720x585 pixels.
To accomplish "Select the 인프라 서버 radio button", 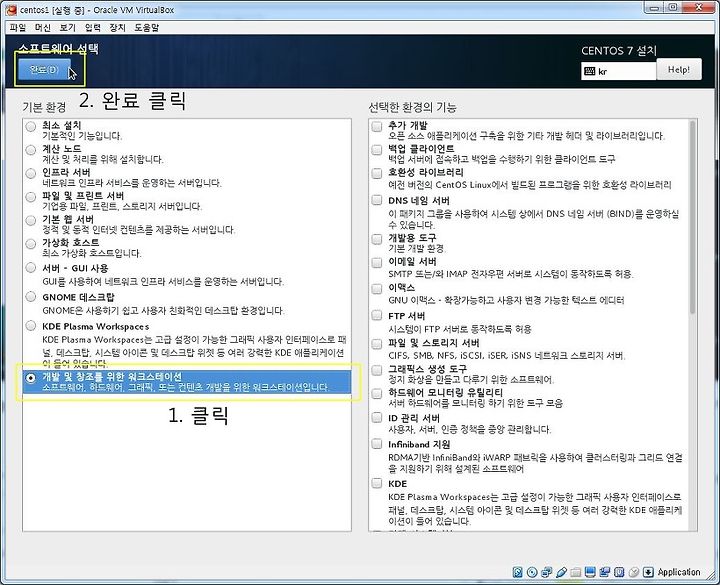I will click(31, 174).
